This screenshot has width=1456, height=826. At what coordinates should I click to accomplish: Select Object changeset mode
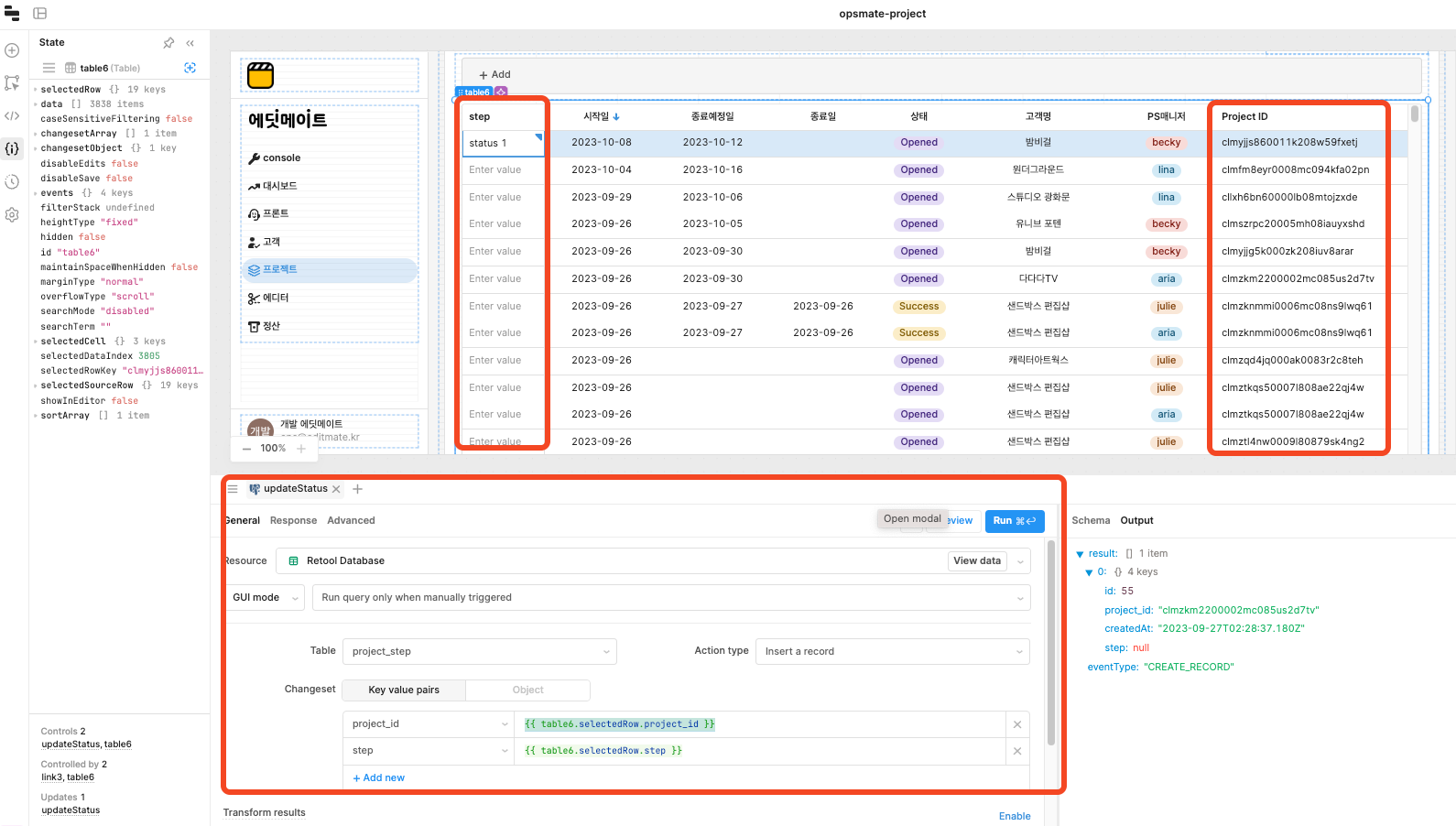(527, 690)
